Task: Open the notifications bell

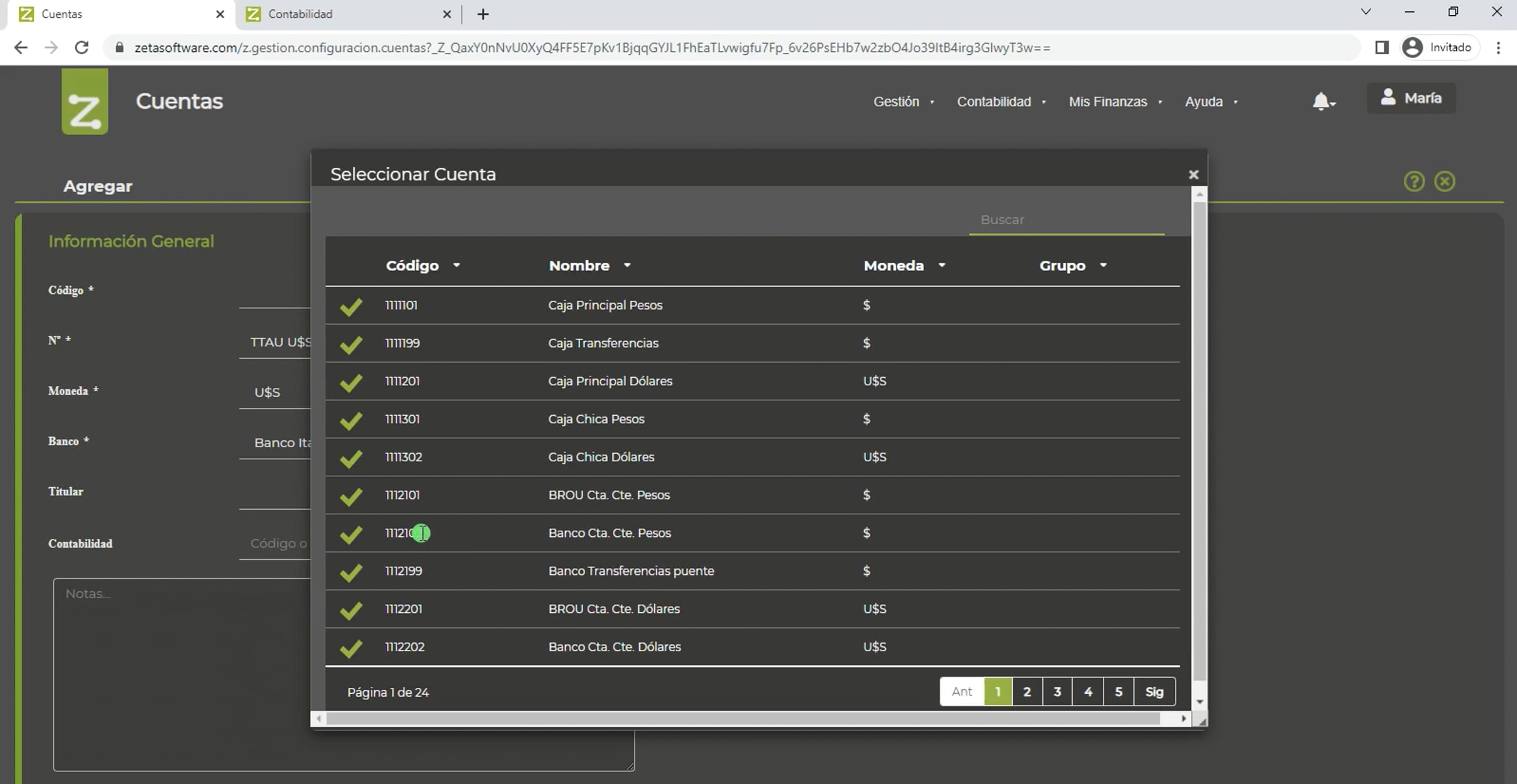Action: 1322,101
